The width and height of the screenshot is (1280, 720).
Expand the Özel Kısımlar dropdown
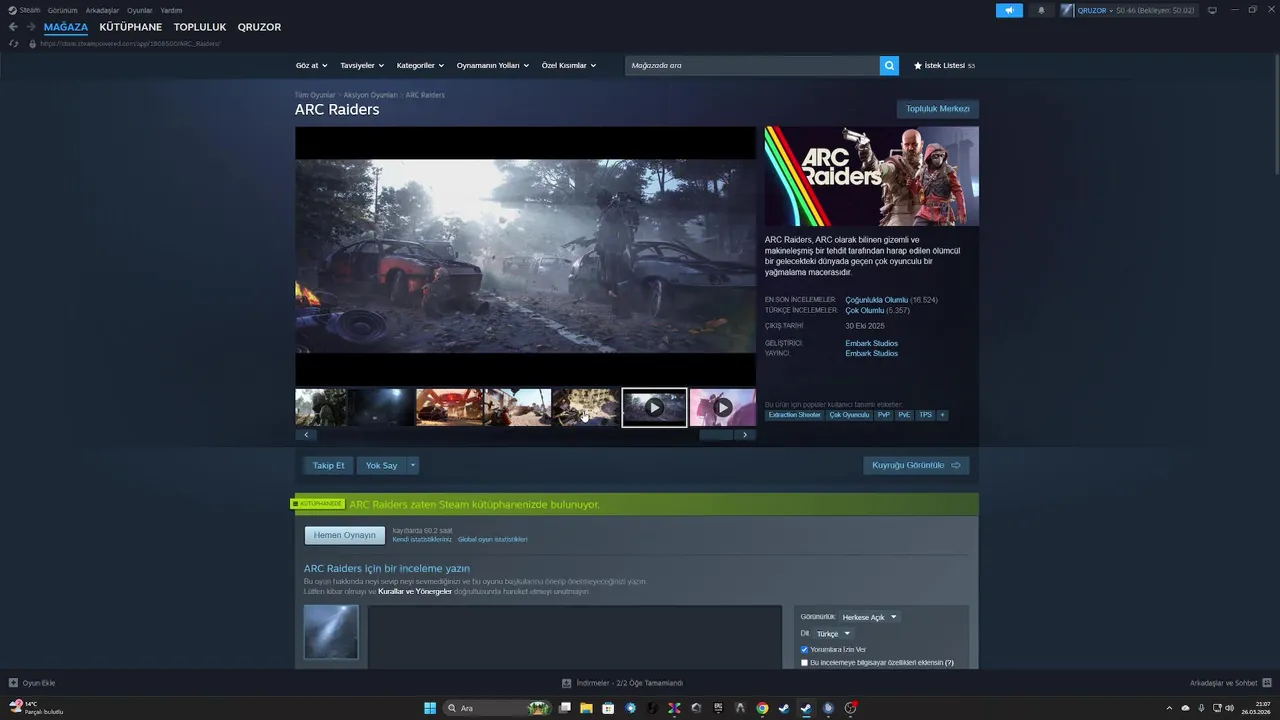click(x=569, y=65)
